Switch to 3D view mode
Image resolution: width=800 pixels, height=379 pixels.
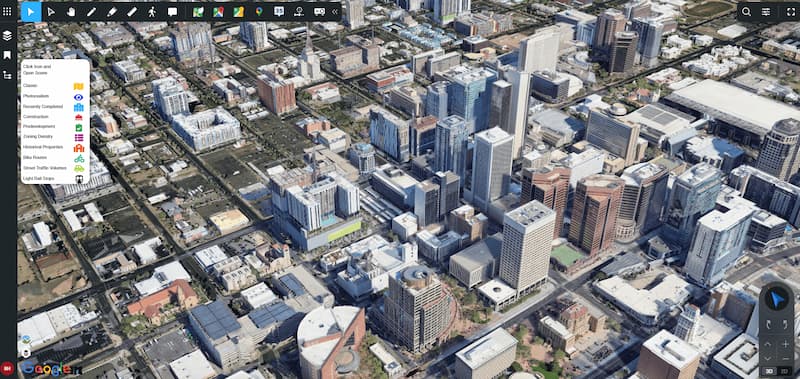[769, 371]
